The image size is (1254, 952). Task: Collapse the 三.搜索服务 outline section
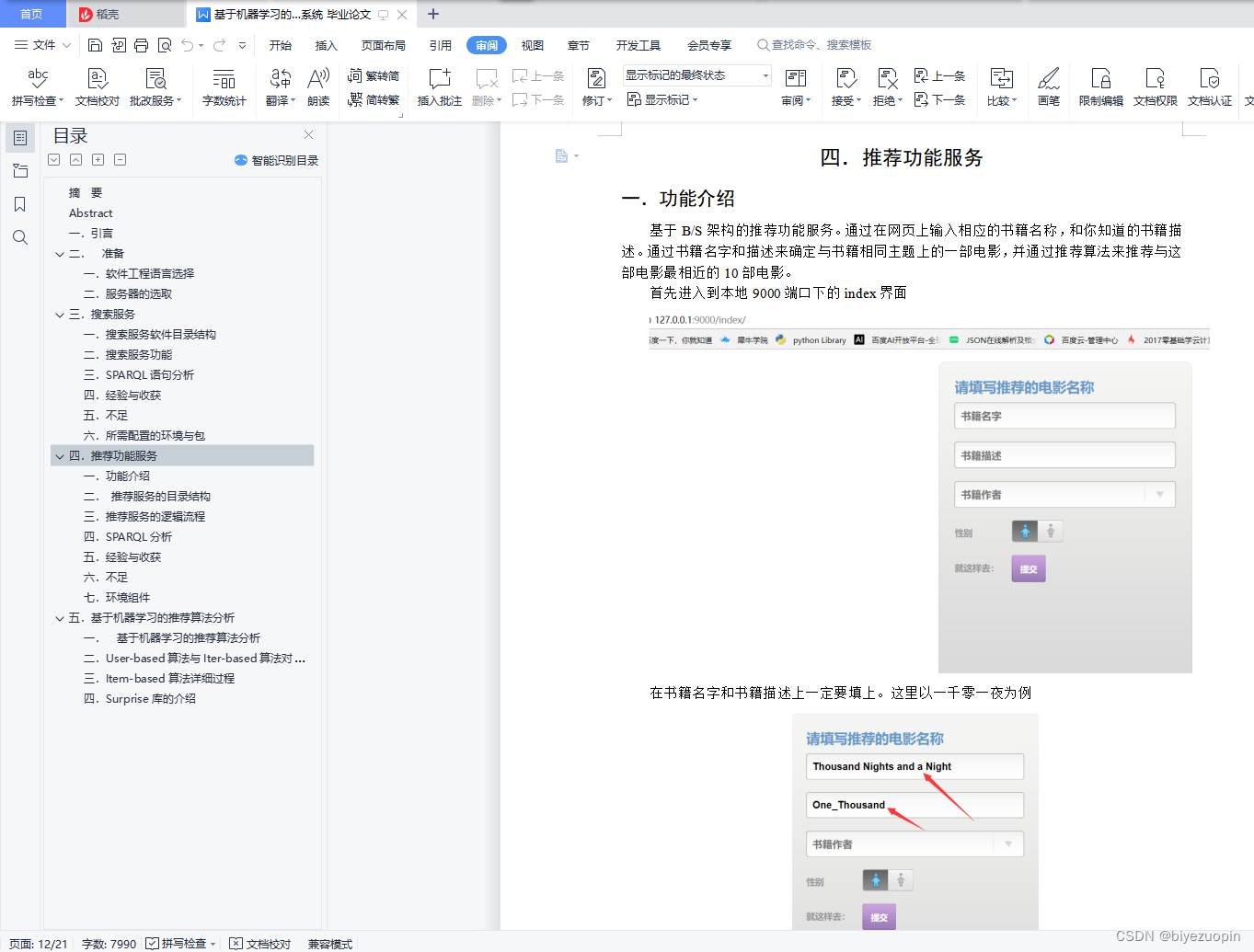pyautogui.click(x=59, y=314)
